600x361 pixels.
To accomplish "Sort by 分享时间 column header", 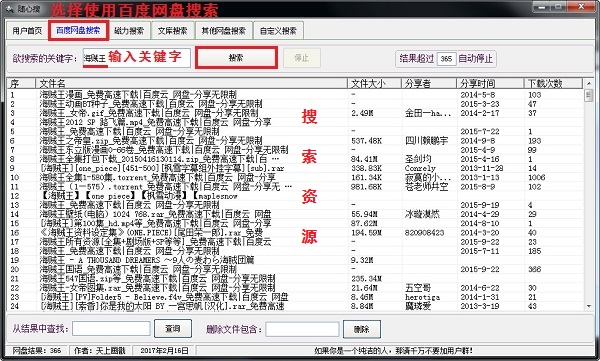I will pos(490,83).
